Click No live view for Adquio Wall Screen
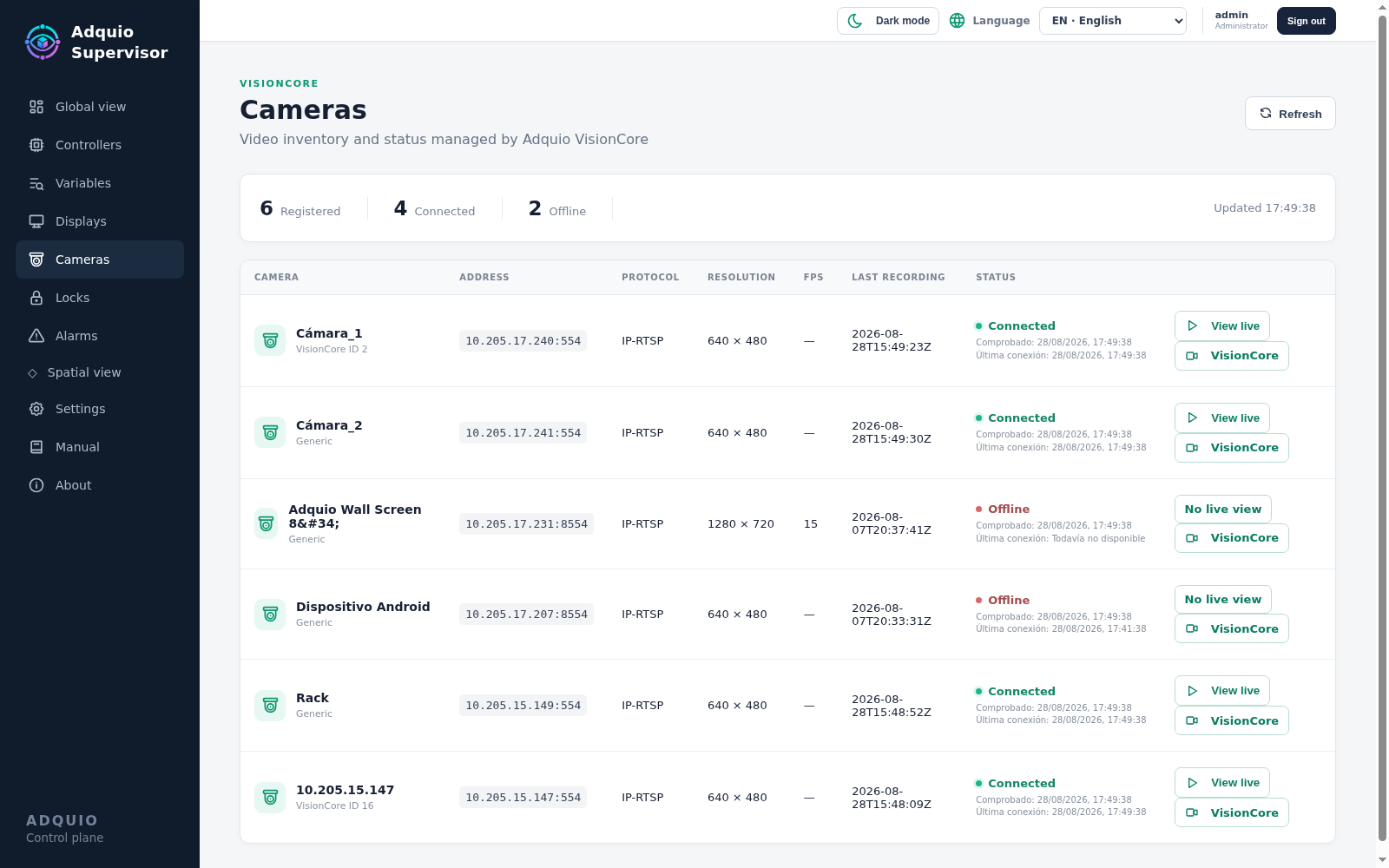The image size is (1389, 868). [1223, 510]
